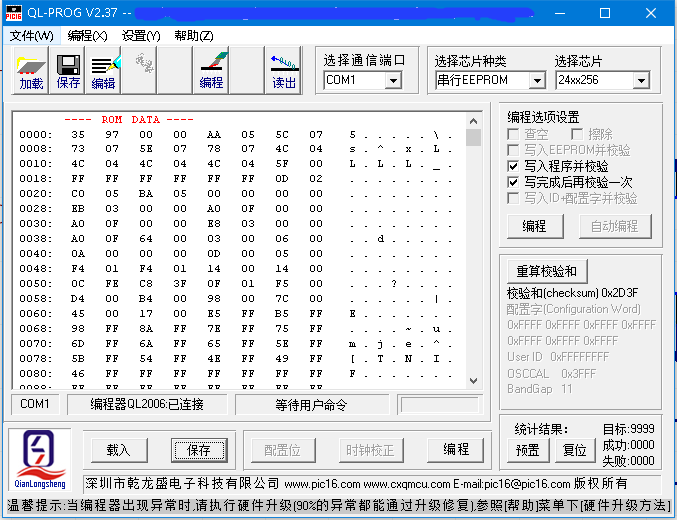Click the 保存 floppy disk toolbar icon
Screen dimensions: 677x520
[68, 70]
